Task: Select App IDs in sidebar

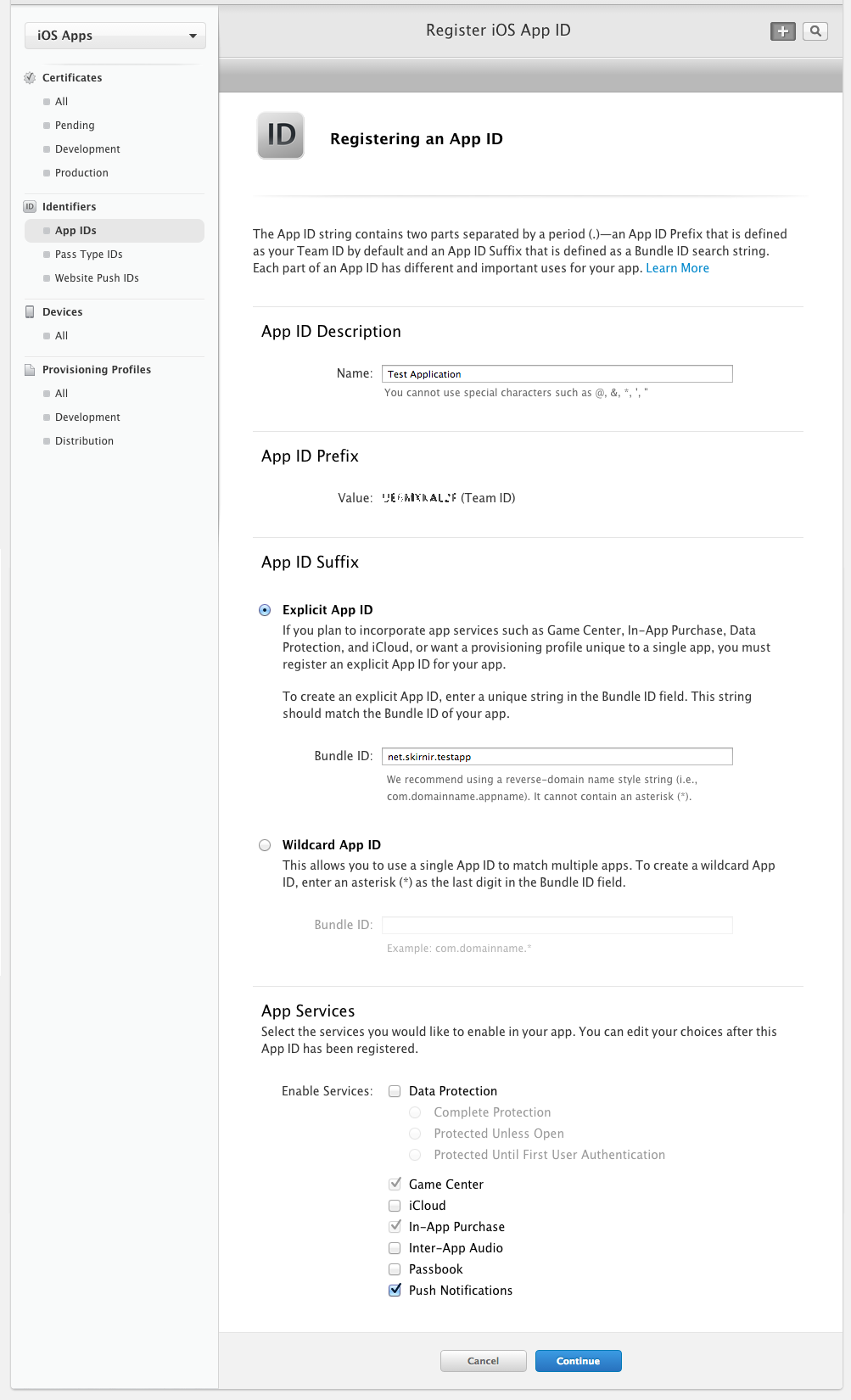Action: 115,231
